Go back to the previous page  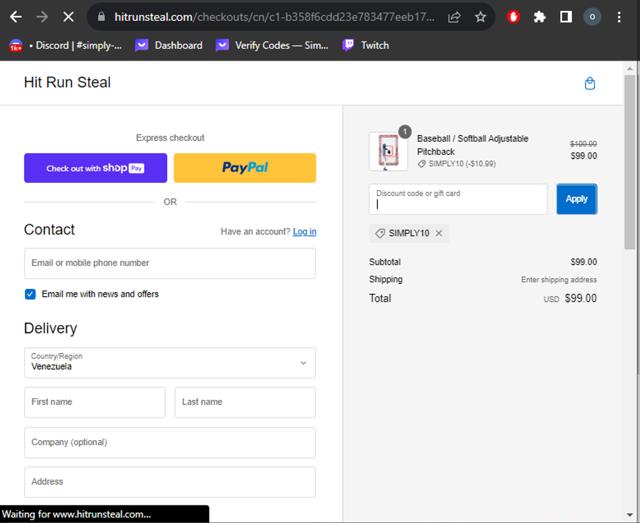pyautogui.click(x=16, y=17)
